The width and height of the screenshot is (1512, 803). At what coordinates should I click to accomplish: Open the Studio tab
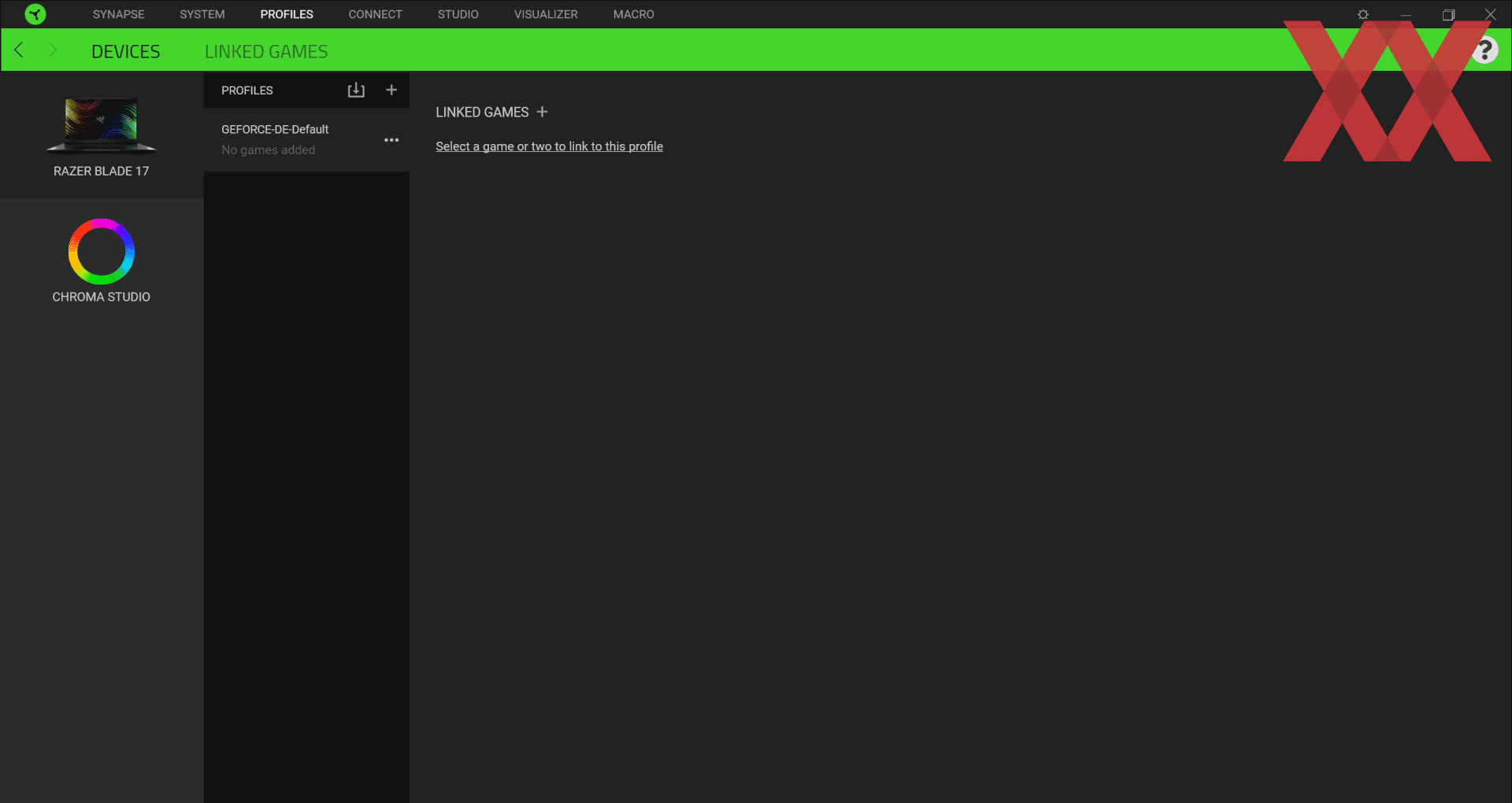click(458, 14)
